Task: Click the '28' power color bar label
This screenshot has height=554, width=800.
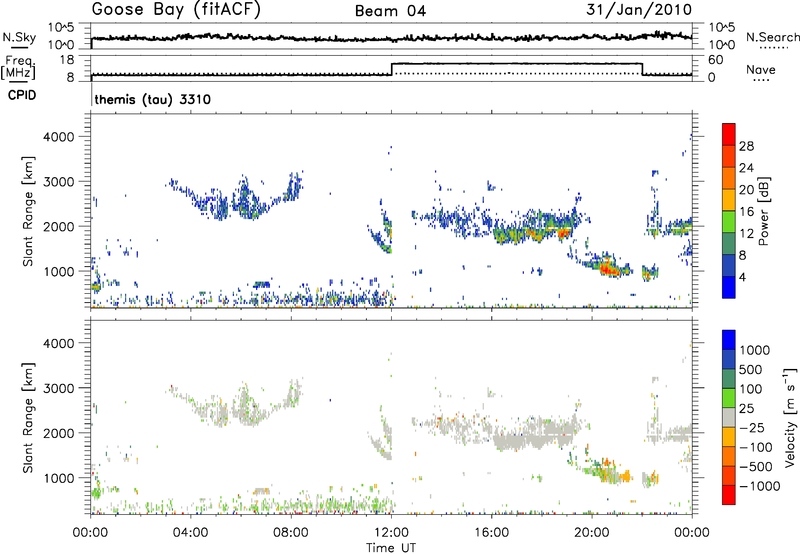Action: 746,146
